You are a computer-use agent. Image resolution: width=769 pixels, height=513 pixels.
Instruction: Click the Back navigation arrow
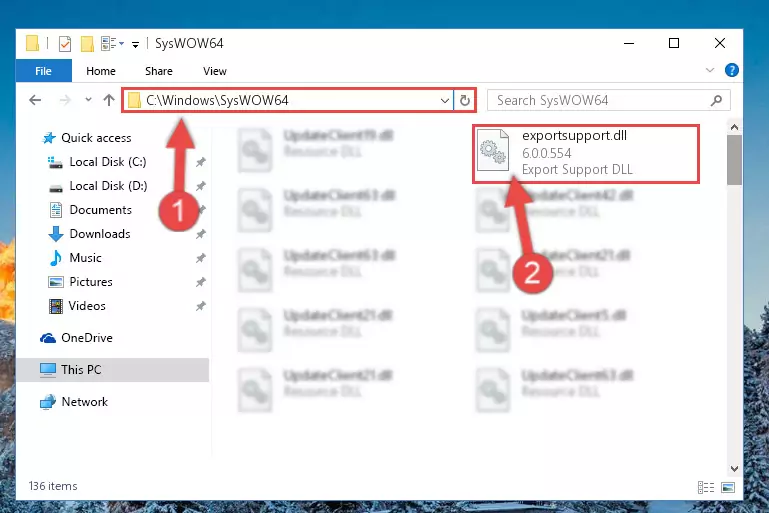point(35,101)
